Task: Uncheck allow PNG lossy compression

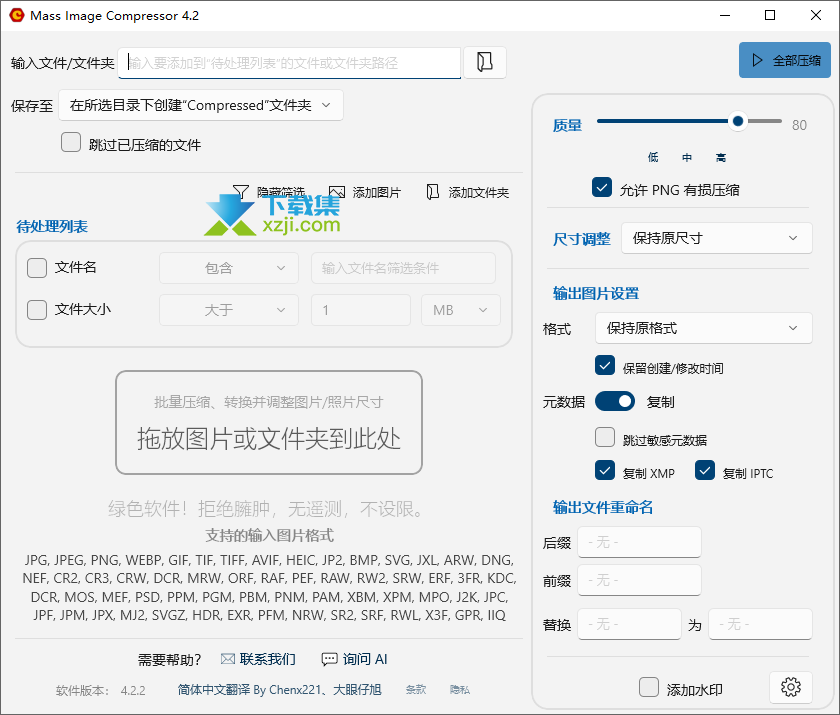Action: click(x=602, y=188)
